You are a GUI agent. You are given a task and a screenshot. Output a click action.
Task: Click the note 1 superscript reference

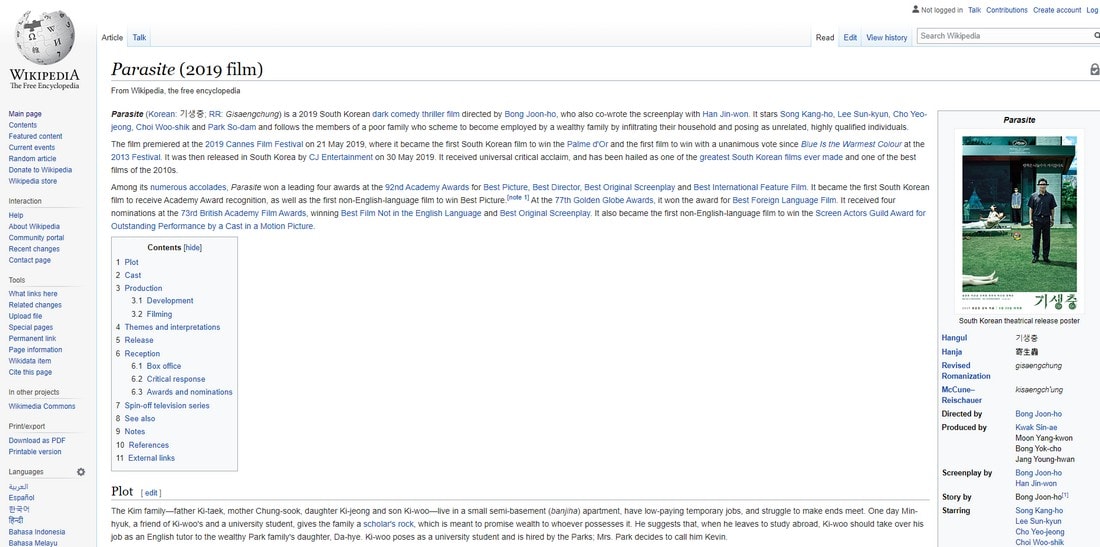click(x=518, y=198)
